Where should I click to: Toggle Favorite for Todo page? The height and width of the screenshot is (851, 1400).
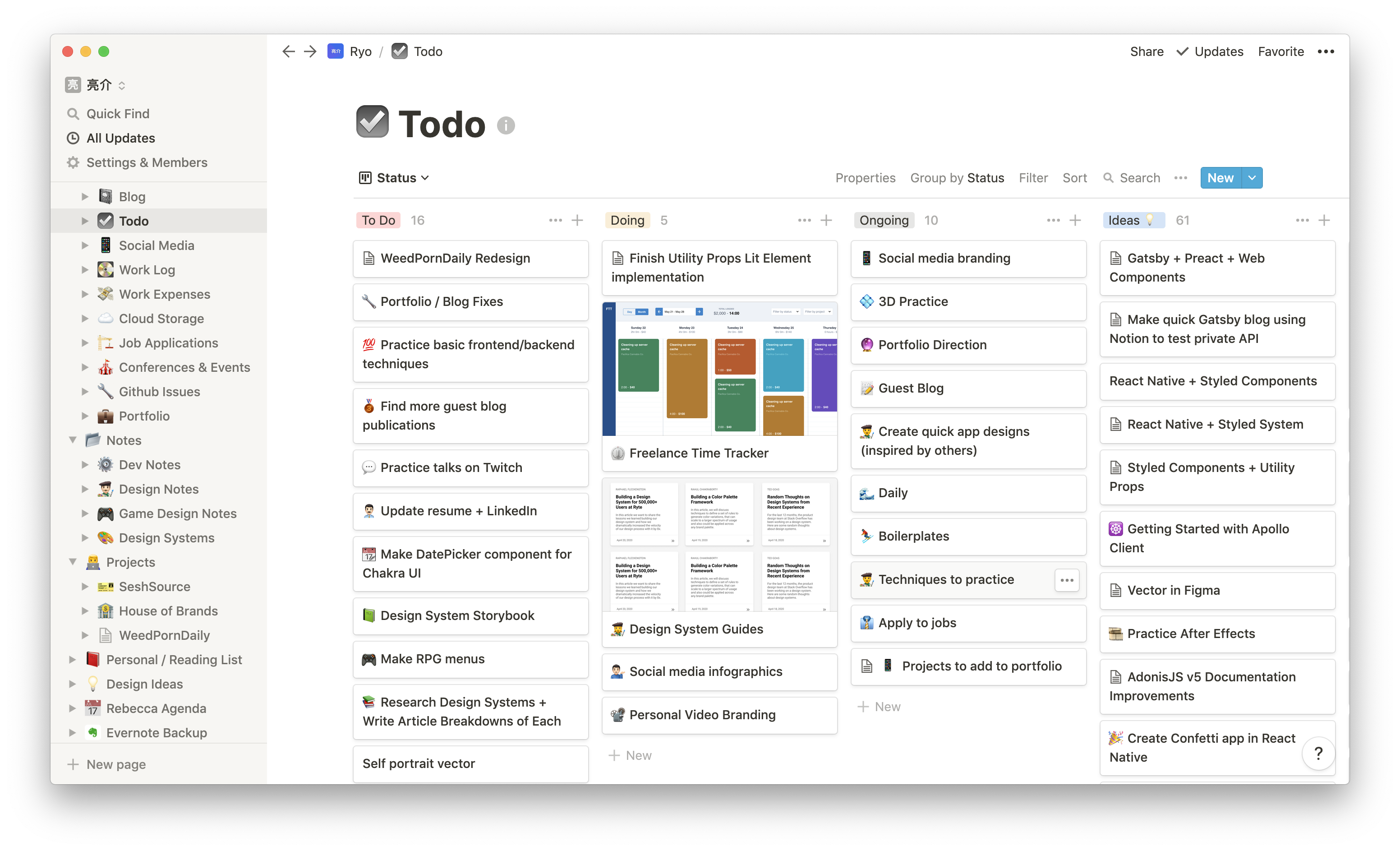1281,51
